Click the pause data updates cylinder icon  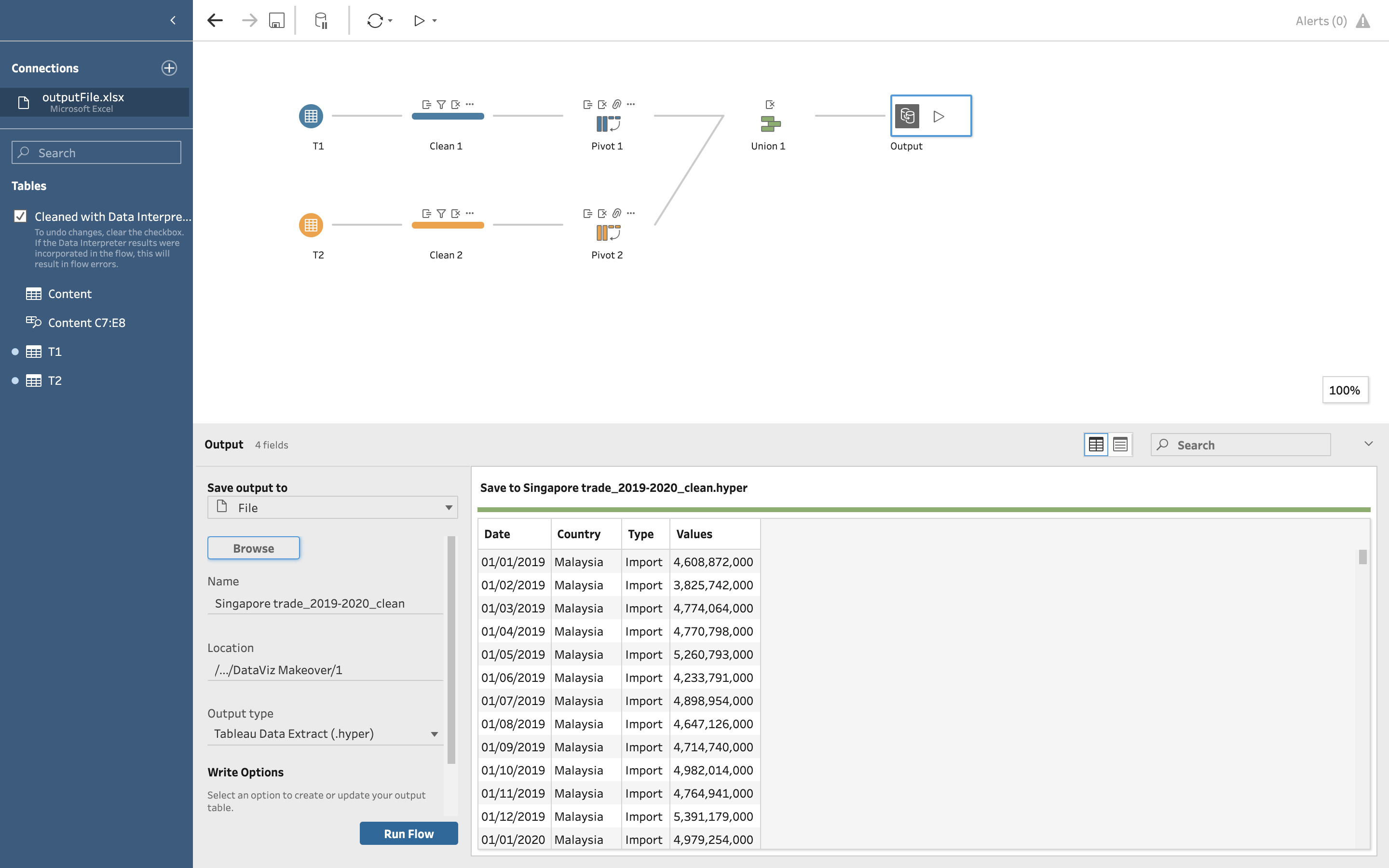point(321,21)
